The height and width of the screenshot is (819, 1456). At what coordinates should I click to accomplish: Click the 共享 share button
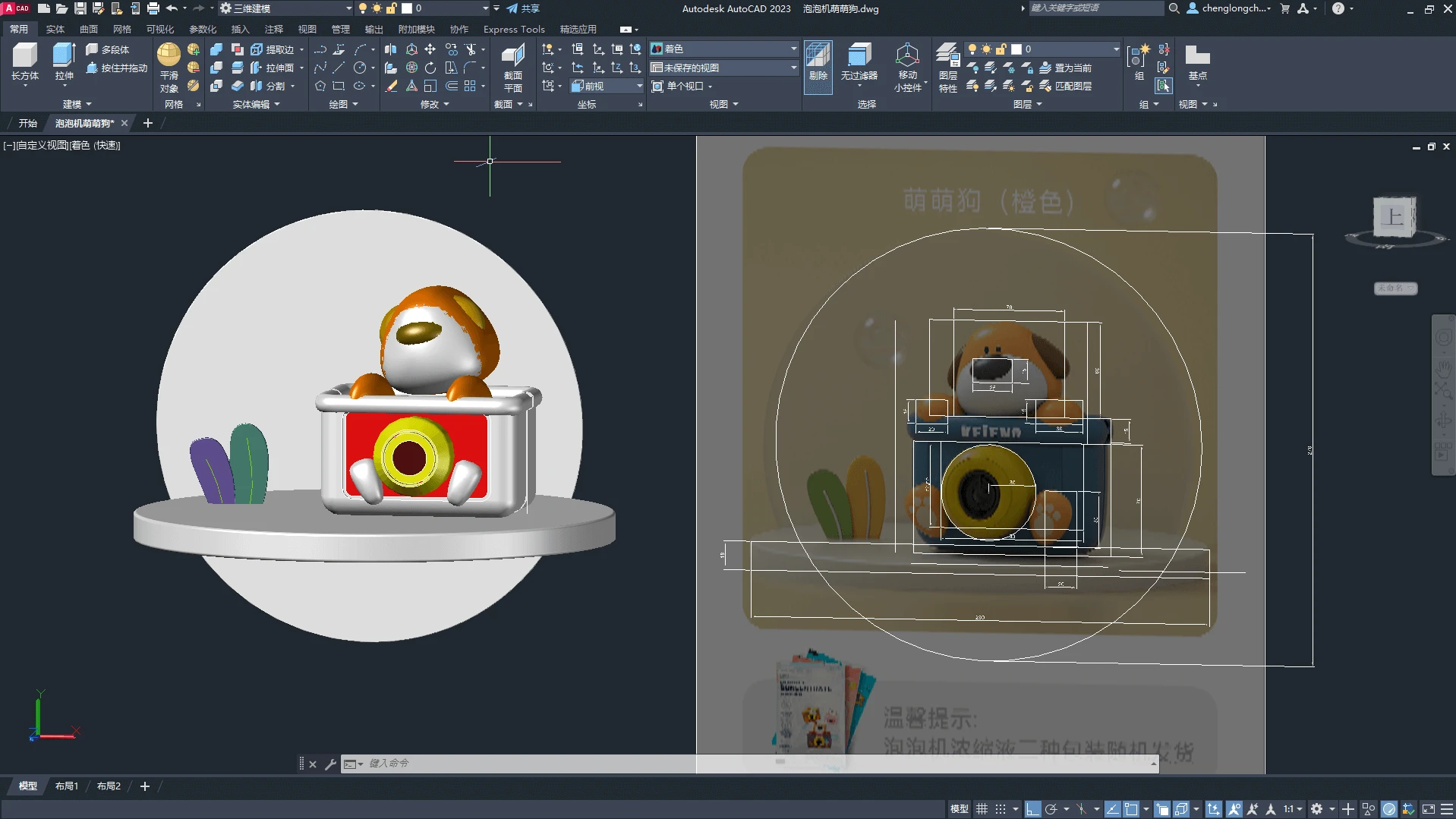523,8
